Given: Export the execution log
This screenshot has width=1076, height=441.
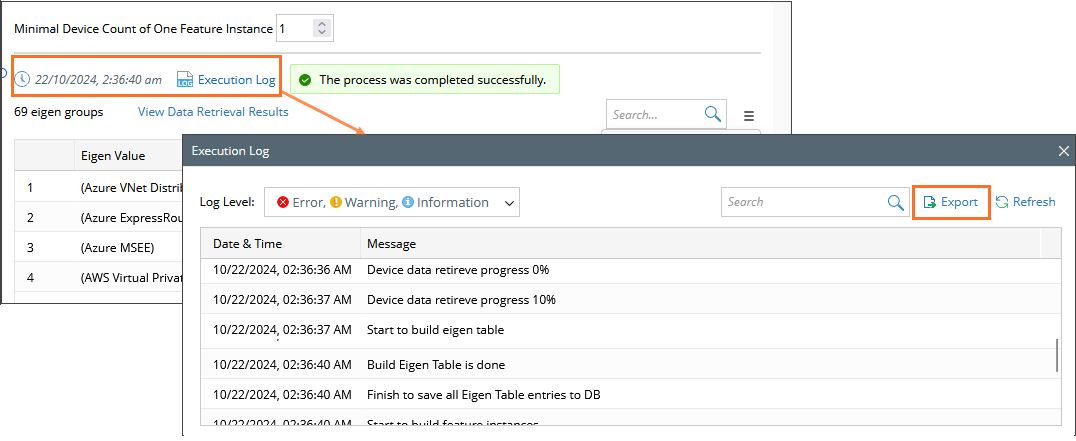Looking at the screenshot, I should [x=951, y=202].
